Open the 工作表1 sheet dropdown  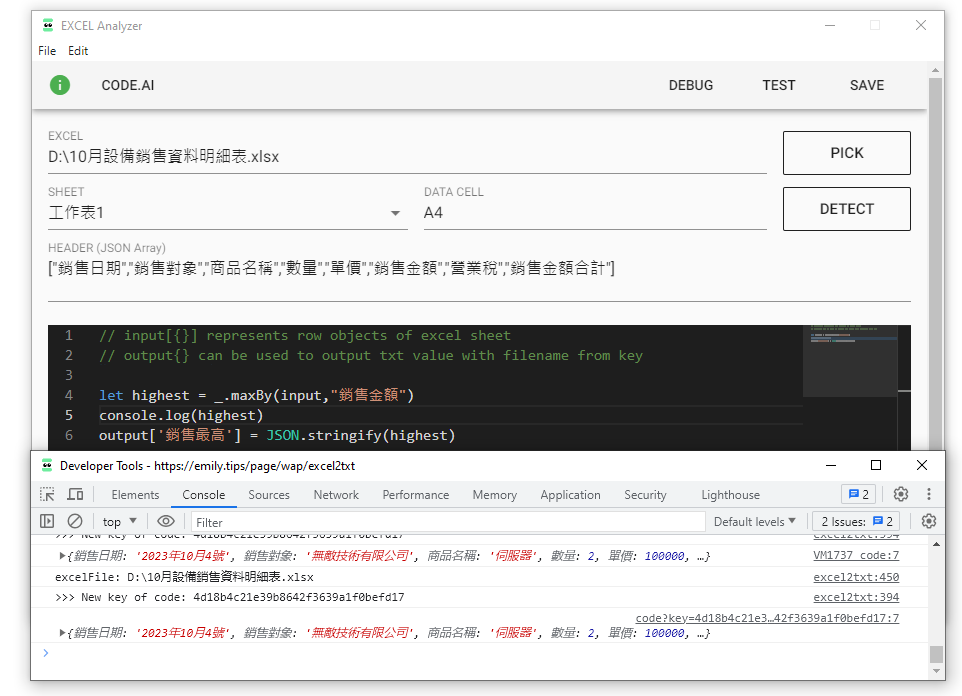(228, 212)
